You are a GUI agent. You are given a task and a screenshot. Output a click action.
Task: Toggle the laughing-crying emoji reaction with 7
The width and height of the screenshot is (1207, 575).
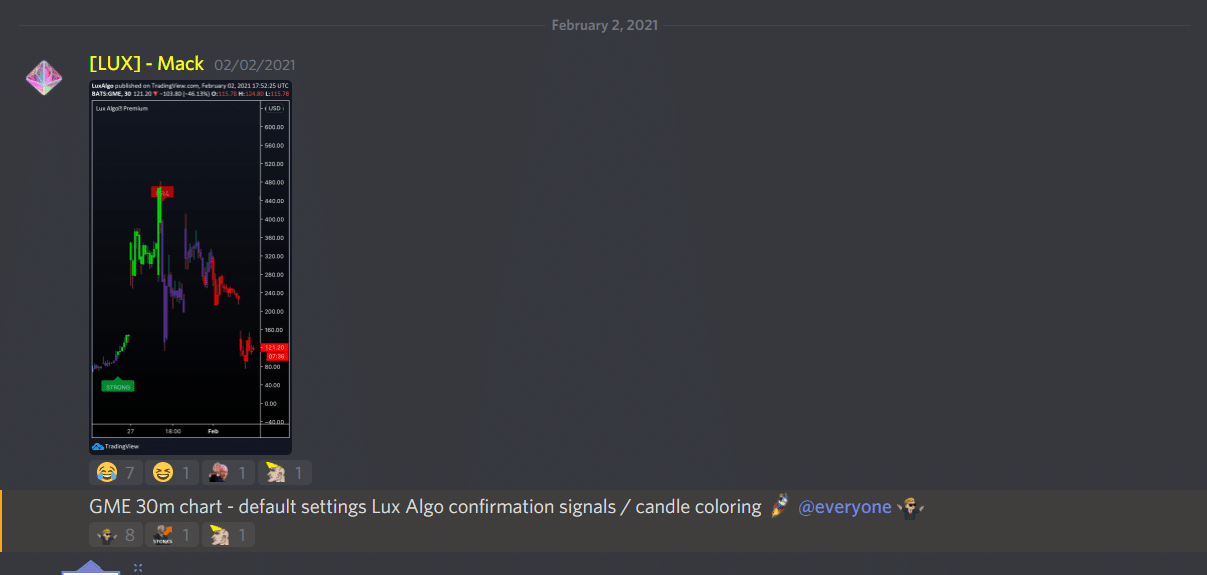[x=116, y=472]
